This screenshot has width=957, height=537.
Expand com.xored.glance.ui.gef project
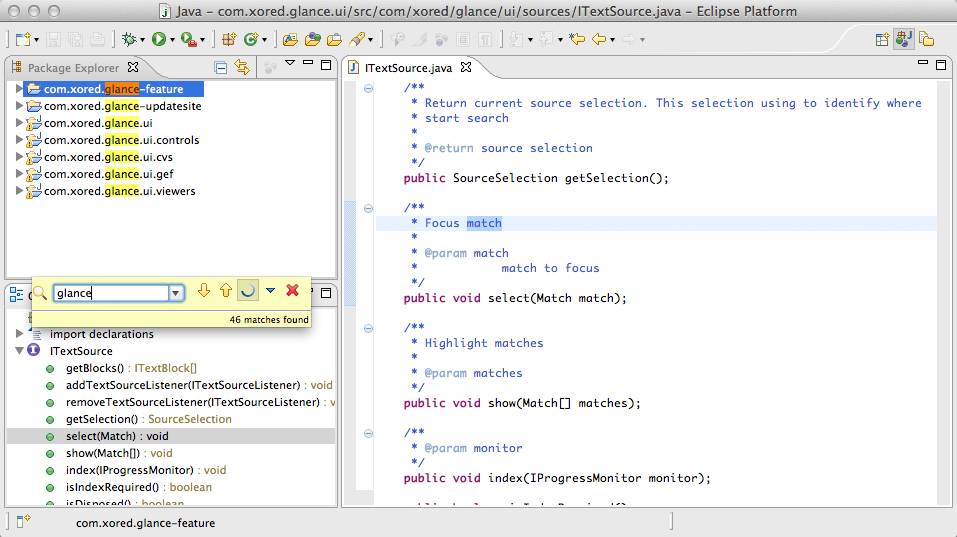(19, 174)
